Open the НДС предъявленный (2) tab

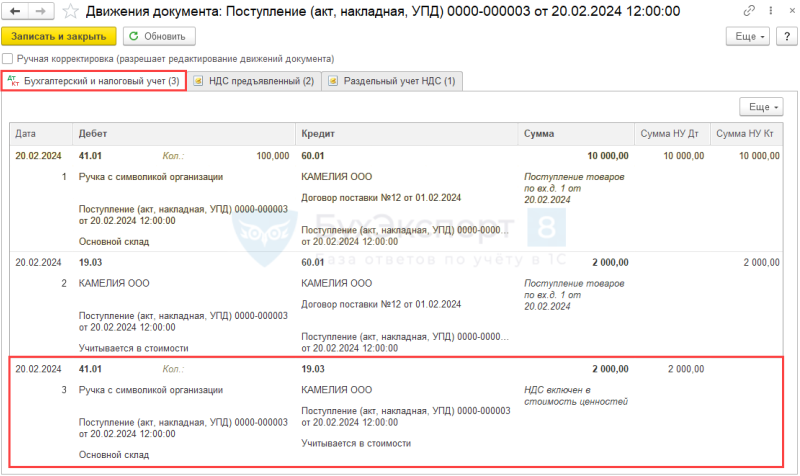[254, 81]
